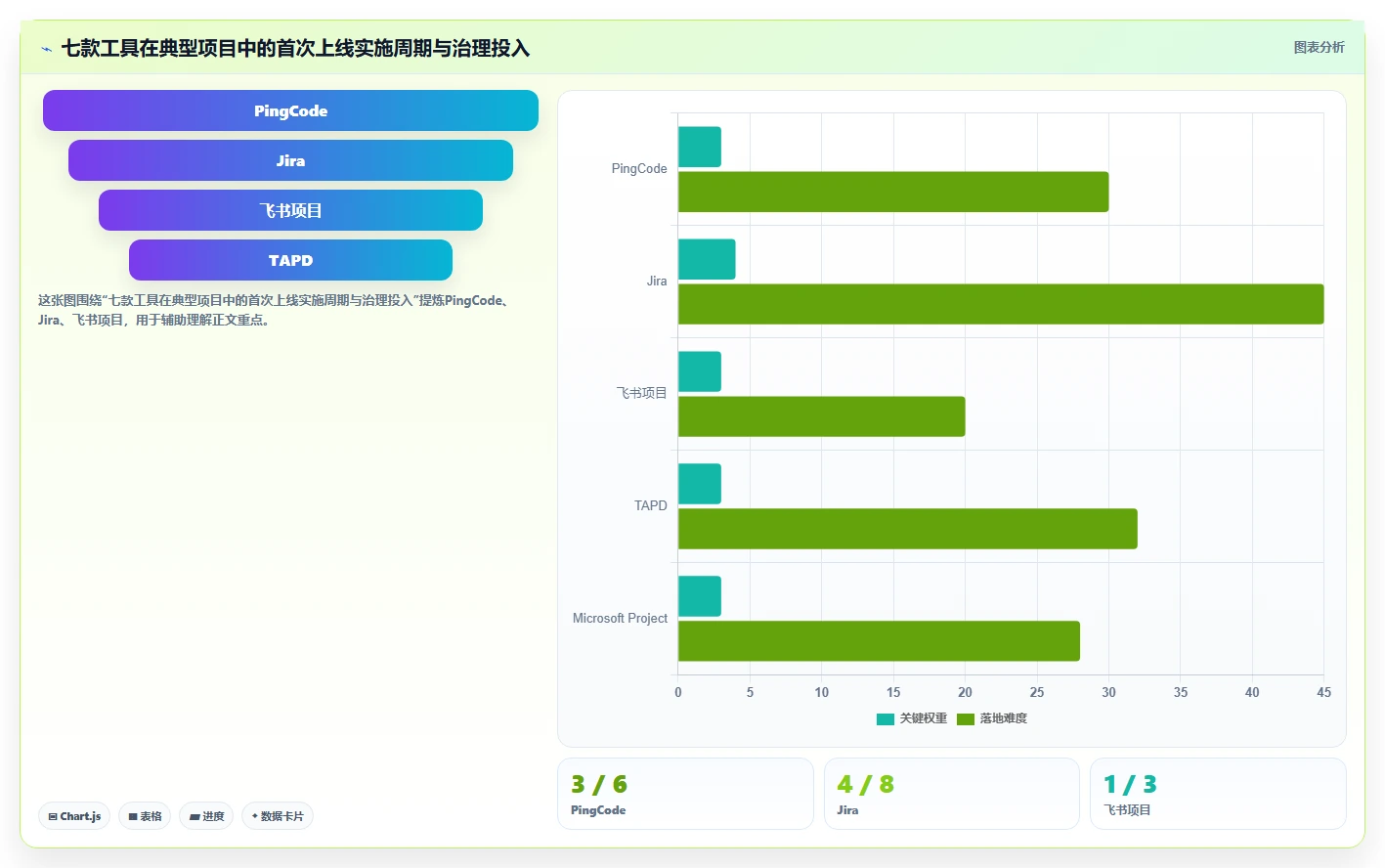Click the 进度 tag chip
Viewport: 1385px width, 868px height.
[206, 816]
